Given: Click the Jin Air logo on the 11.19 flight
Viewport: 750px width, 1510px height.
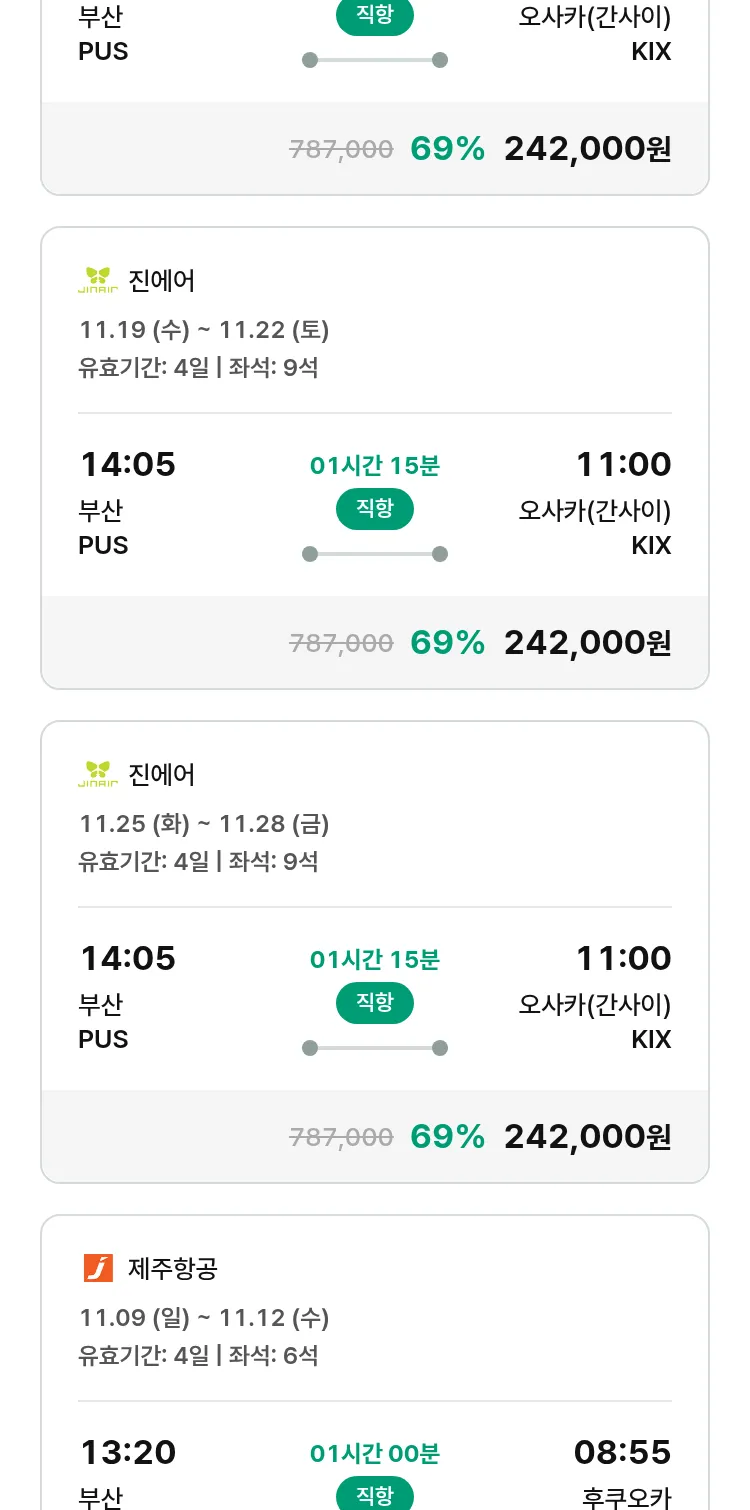Looking at the screenshot, I should 98,281.
